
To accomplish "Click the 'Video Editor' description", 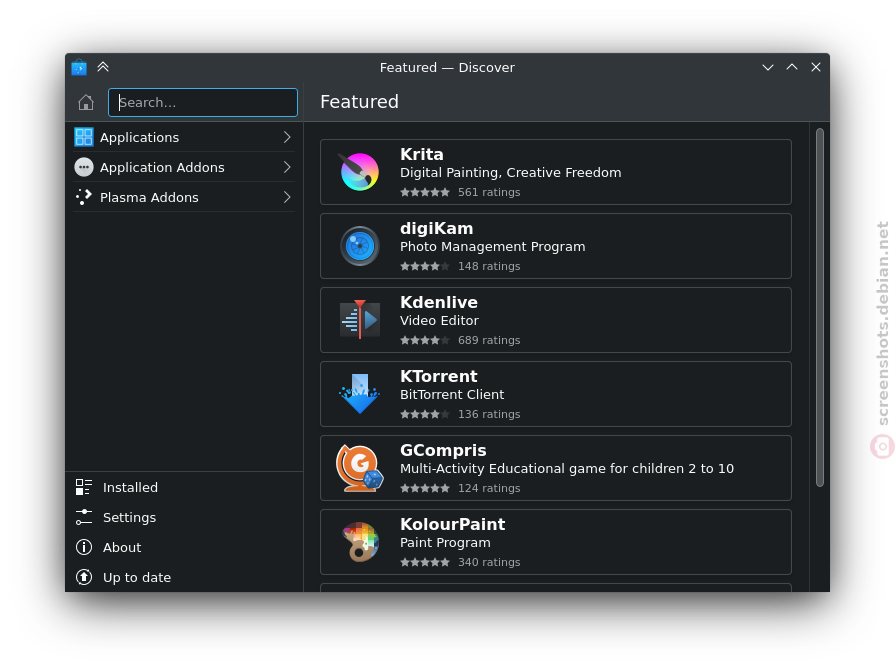I will point(440,320).
